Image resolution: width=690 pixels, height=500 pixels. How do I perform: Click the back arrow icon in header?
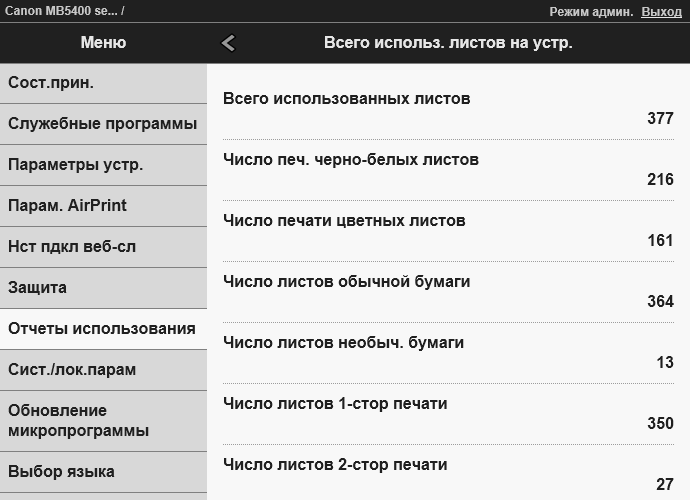(228, 43)
